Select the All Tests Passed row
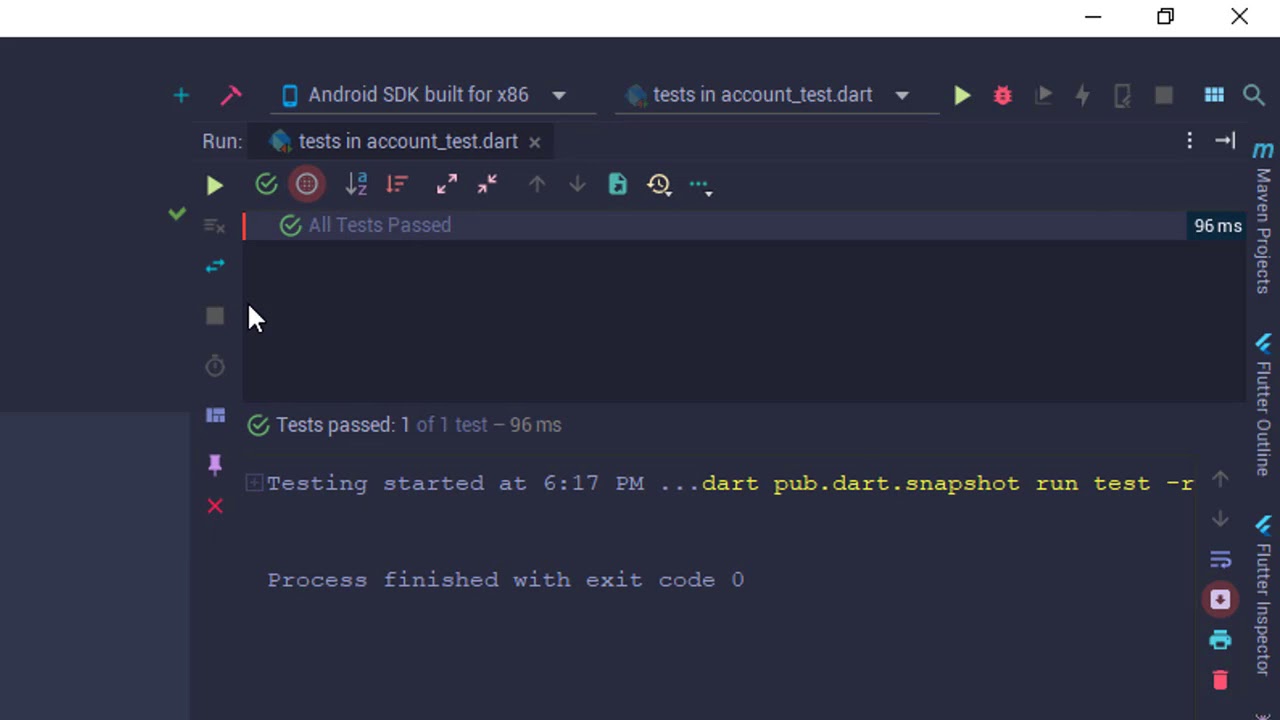 click(744, 226)
